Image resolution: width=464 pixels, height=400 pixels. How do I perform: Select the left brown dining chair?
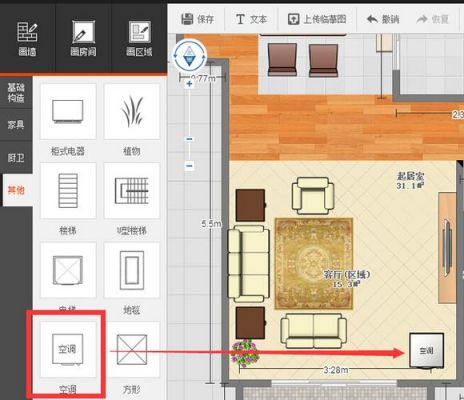coord(282,59)
